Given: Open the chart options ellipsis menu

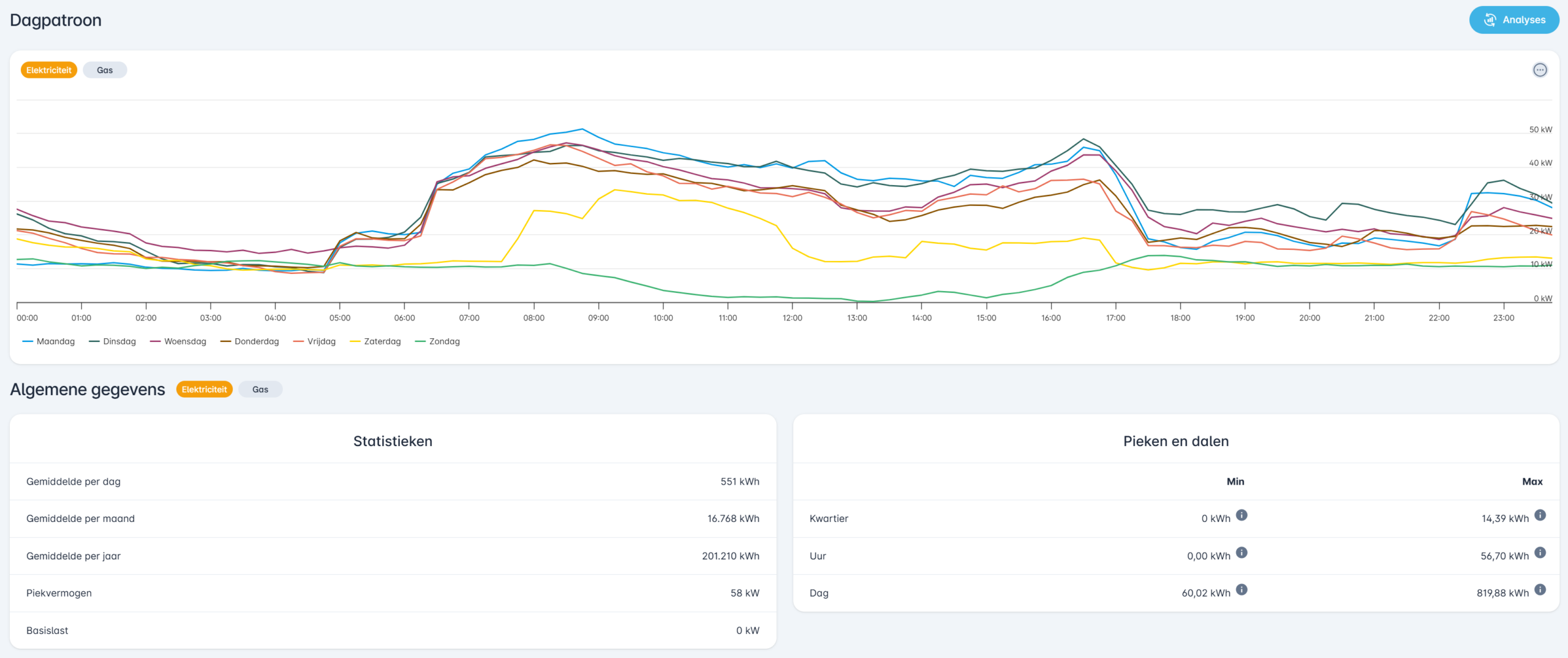Looking at the screenshot, I should tap(1540, 70).
